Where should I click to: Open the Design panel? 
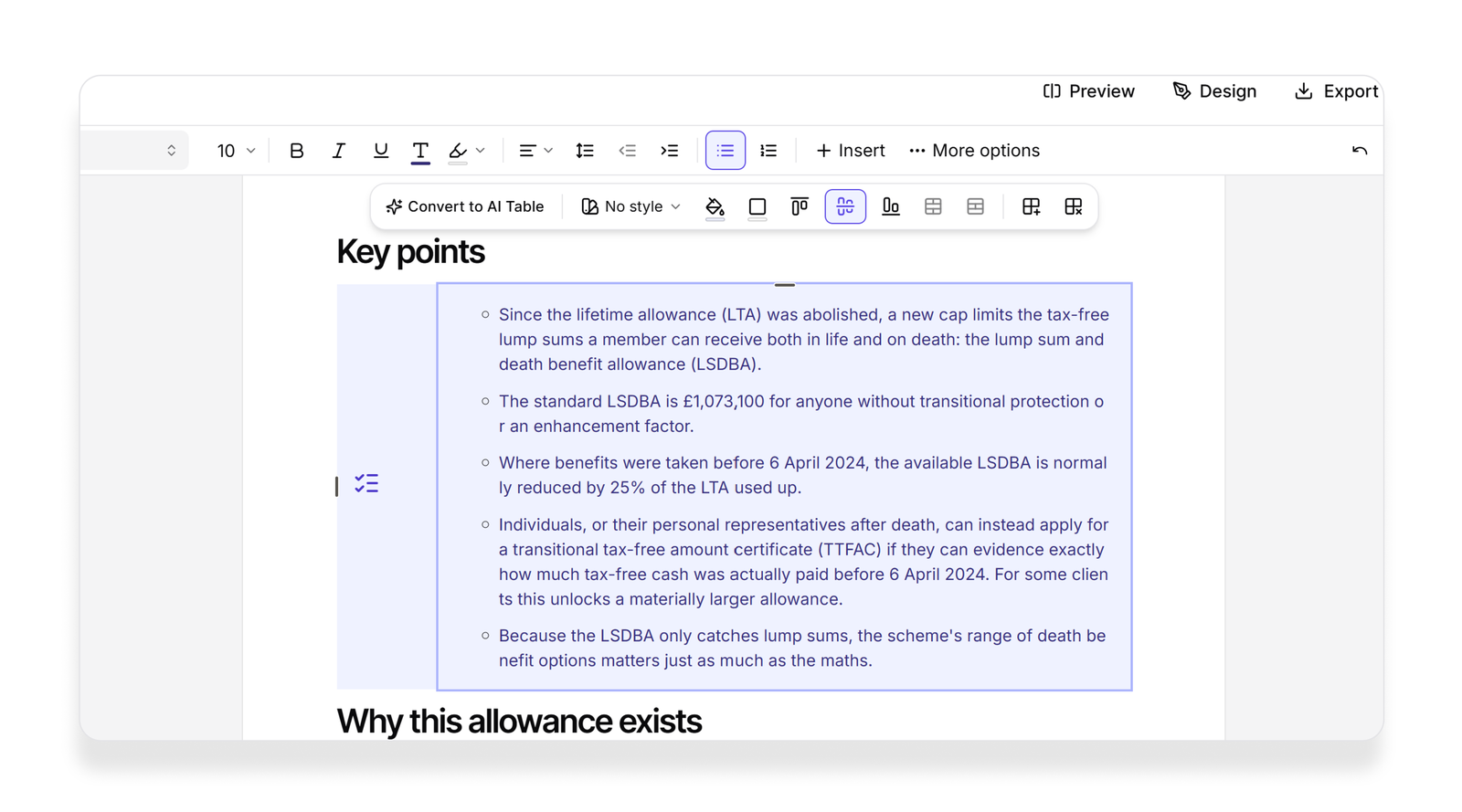coord(1215,91)
